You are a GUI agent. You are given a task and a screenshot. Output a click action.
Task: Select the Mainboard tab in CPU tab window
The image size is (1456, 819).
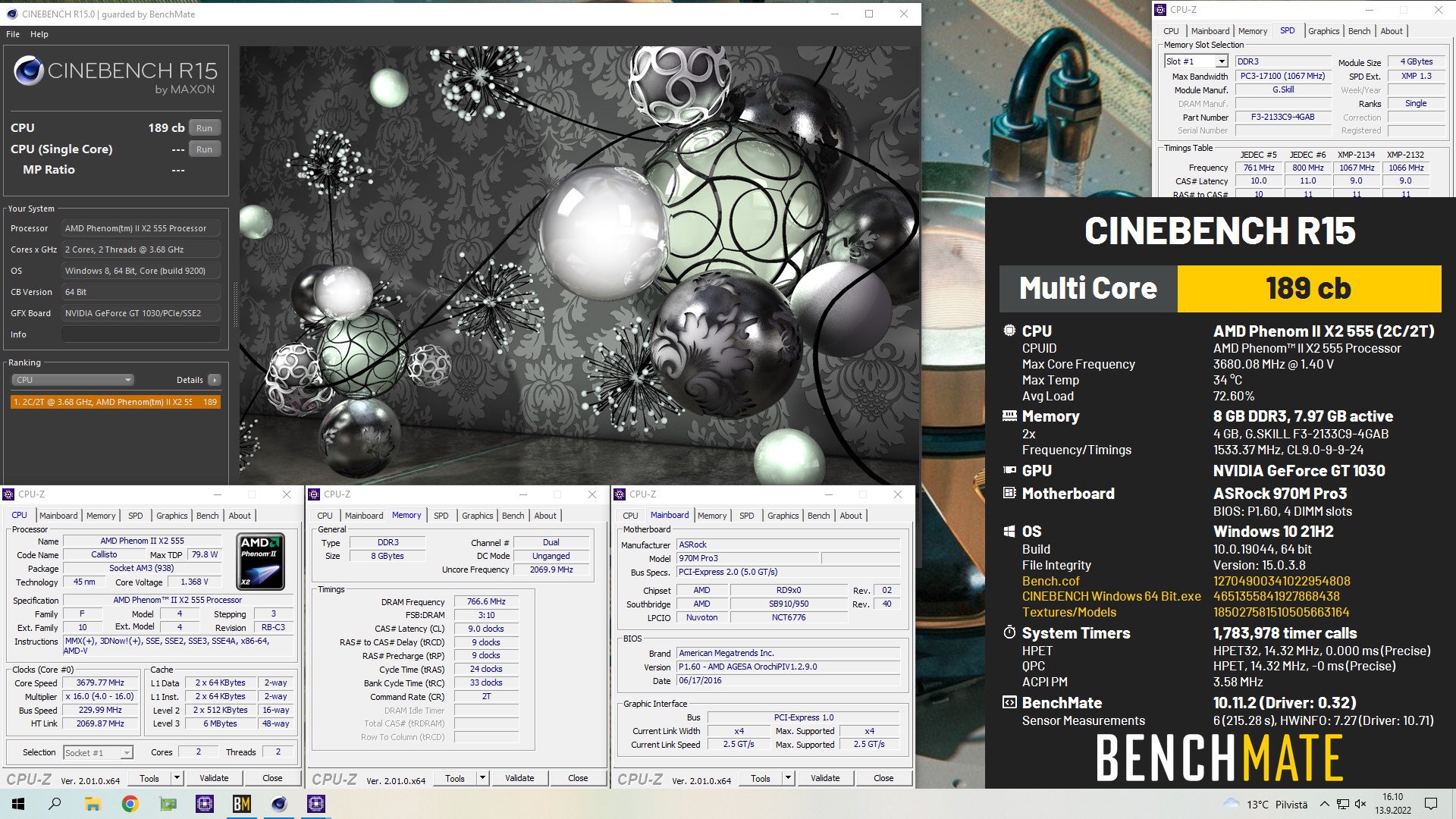[x=58, y=516]
